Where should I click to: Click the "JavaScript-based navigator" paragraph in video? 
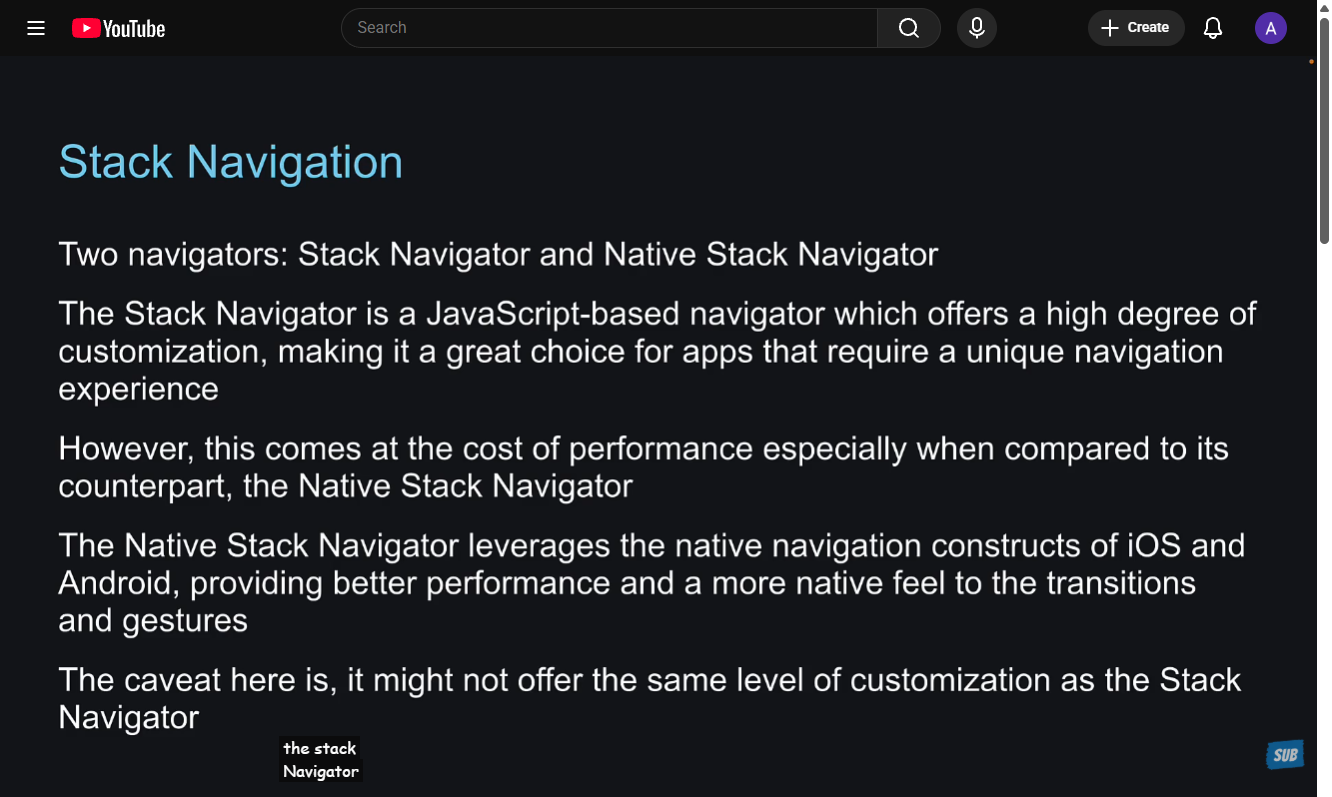pyautogui.click(x=657, y=351)
